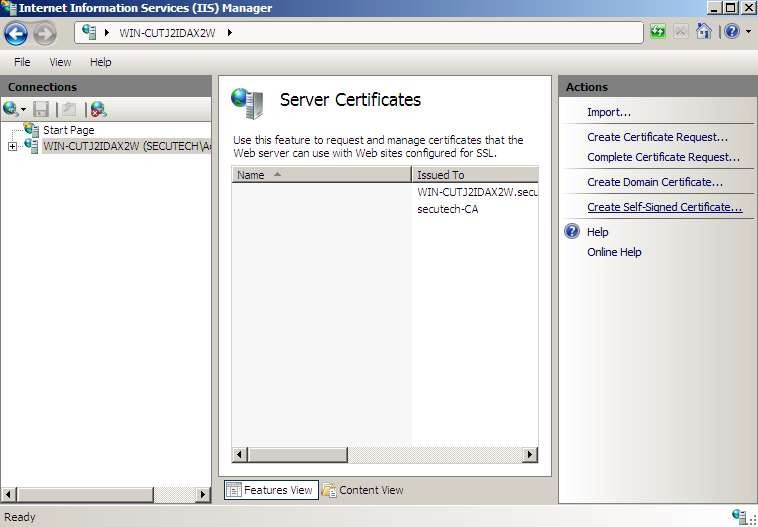The width and height of the screenshot is (758, 527).
Task: Click the Delete Connection globe icon
Action: pyautogui.click(x=99, y=110)
